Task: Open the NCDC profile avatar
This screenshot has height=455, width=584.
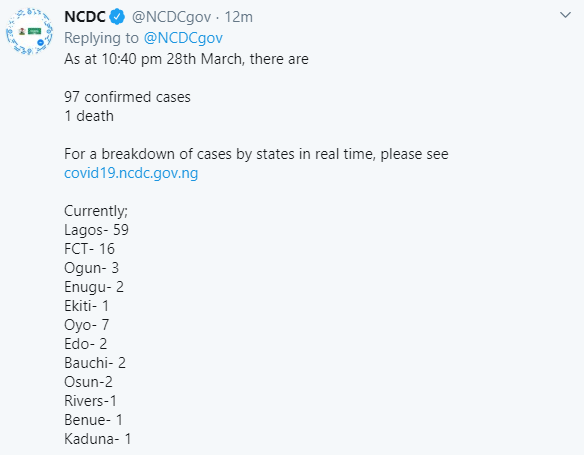Action: 29,31
